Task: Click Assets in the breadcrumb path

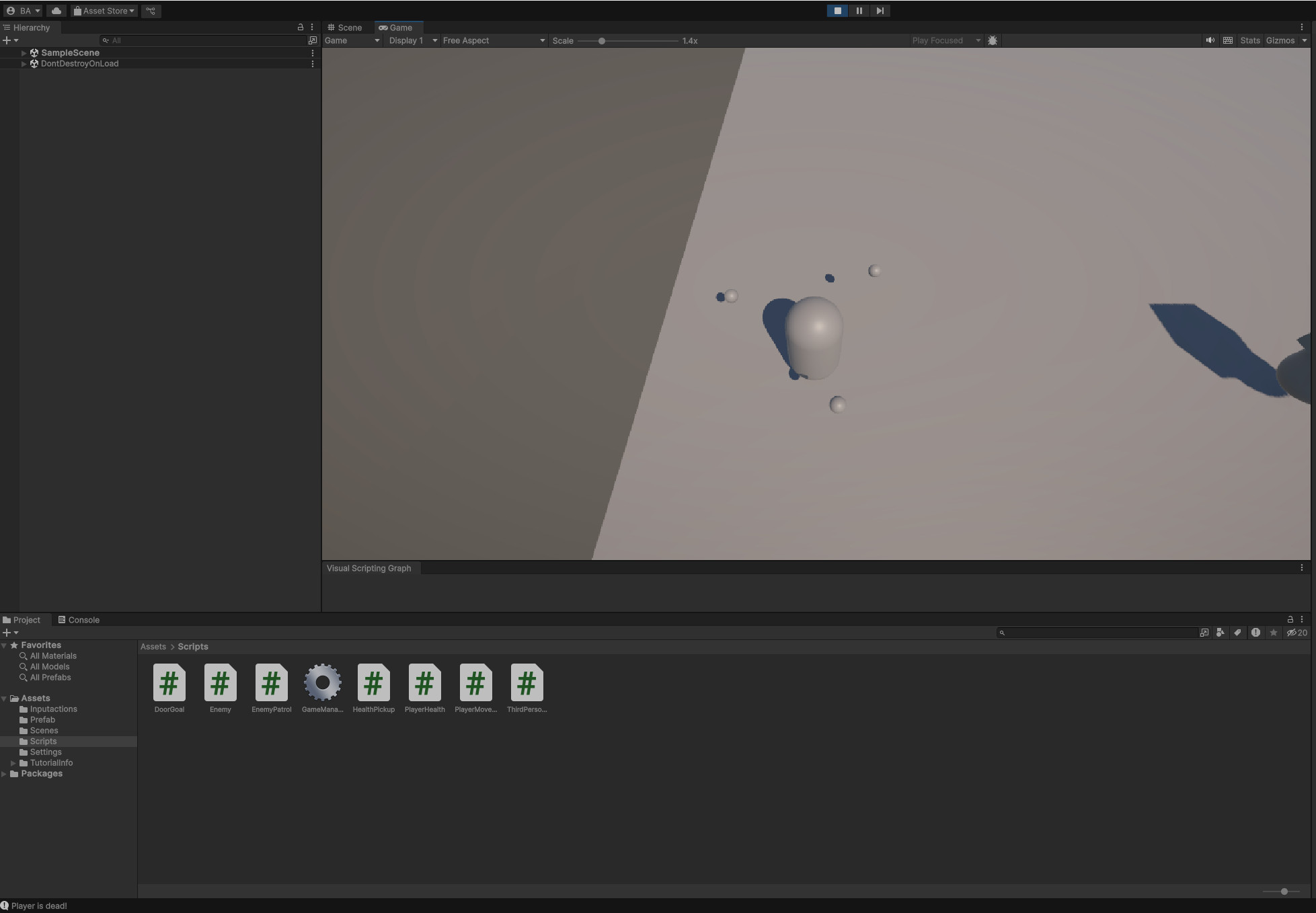Action: point(153,647)
